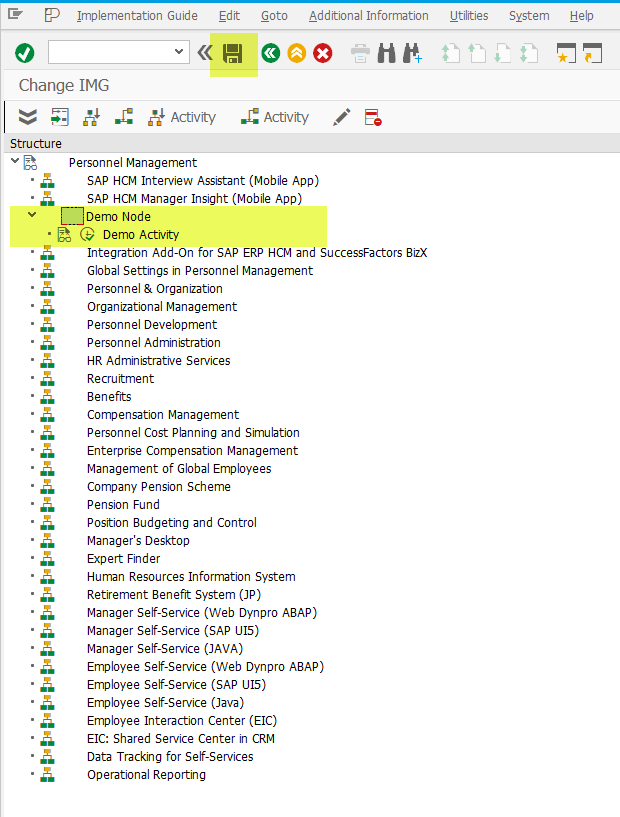620x817 pixels.
Task: Click the red Delete node icon
Action: pyautogui.click(x=373, y=117)
